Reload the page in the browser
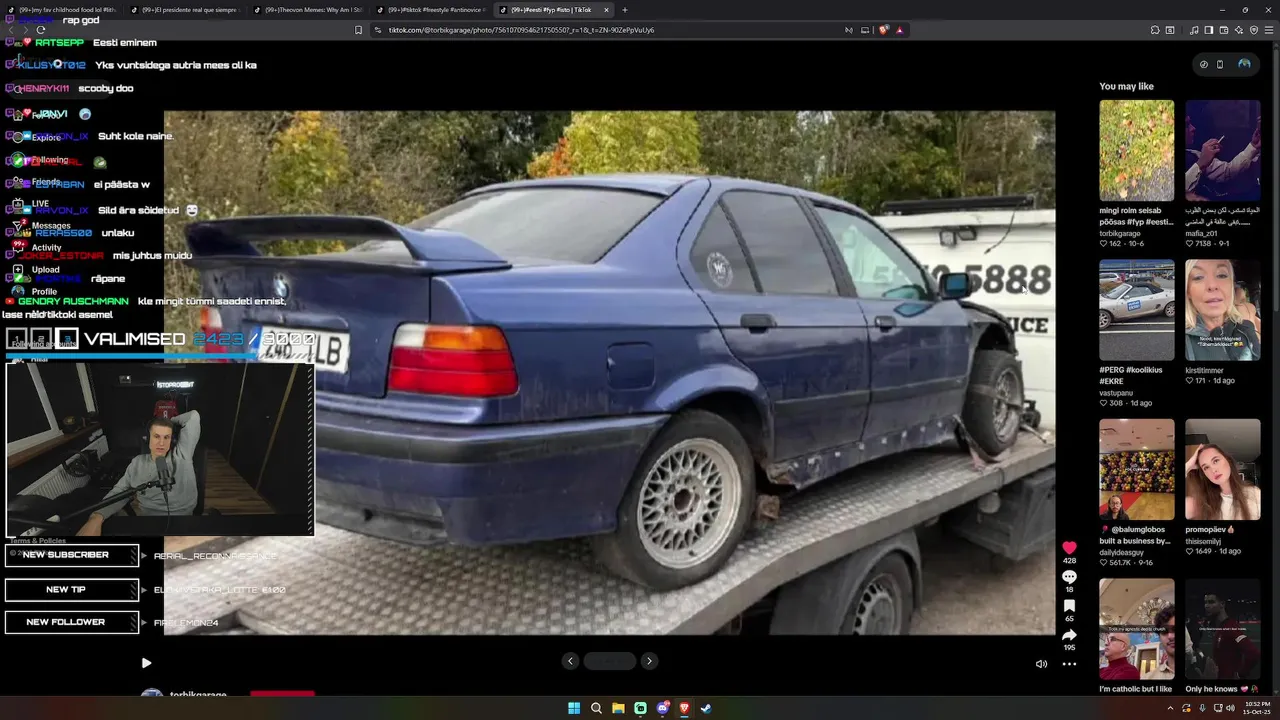The height and width of the screenshot is (720, 1280). pyautogui.click(x=41, y=30)
